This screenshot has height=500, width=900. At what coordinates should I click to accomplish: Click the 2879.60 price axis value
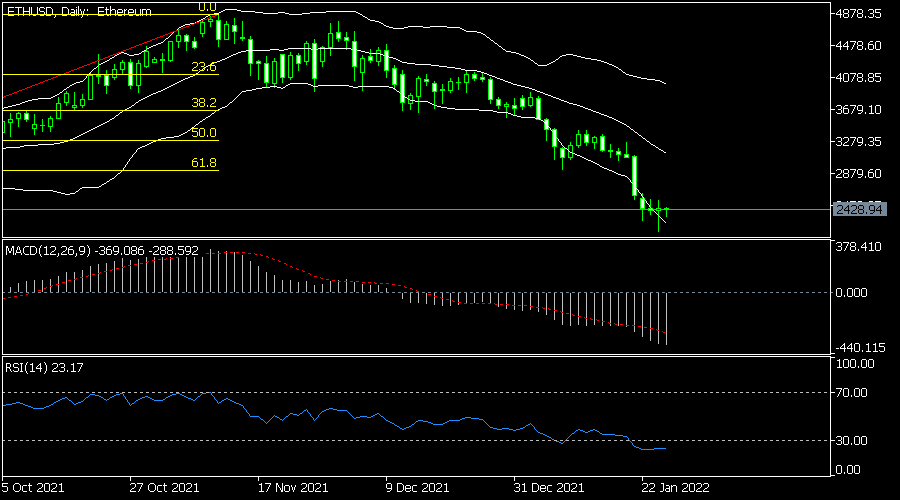click(859, 174)
